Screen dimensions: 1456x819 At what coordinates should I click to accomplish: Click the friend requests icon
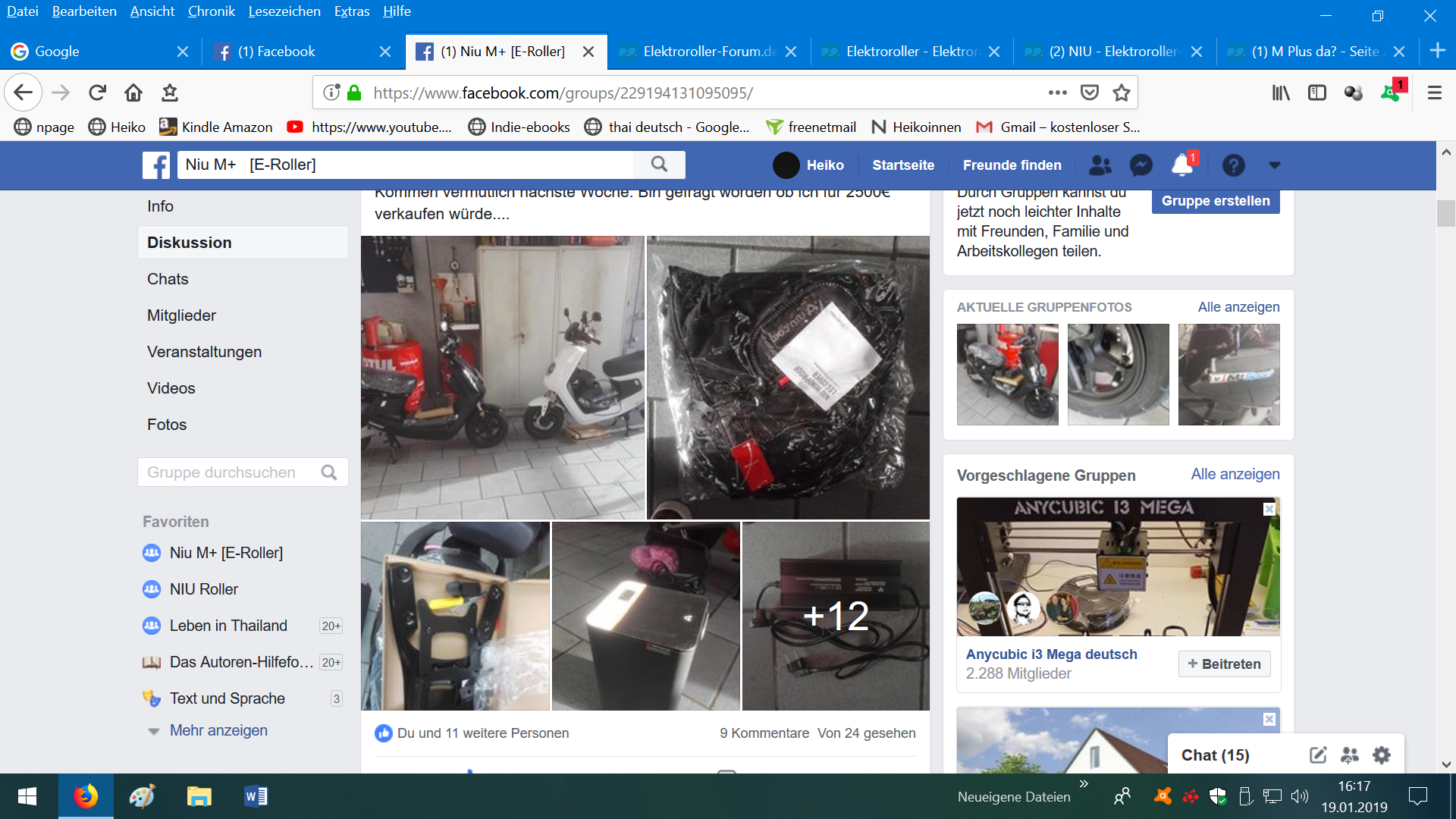(x=1100, y=165)
